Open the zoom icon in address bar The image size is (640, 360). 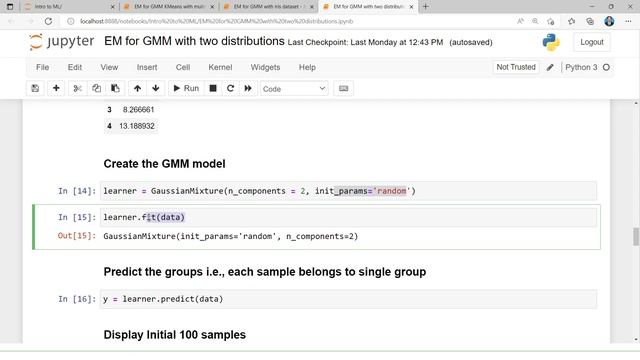[x=535, y=21]
